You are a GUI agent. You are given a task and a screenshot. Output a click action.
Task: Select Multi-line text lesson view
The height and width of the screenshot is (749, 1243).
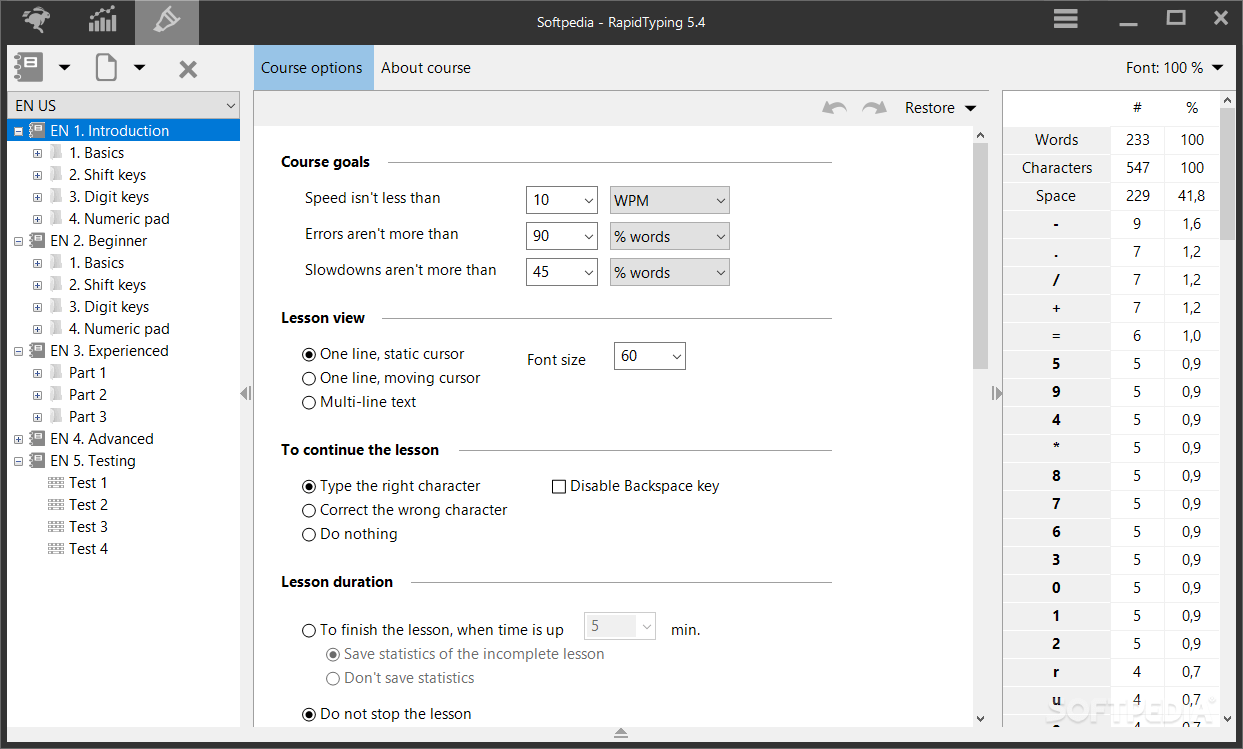point(309,403)
